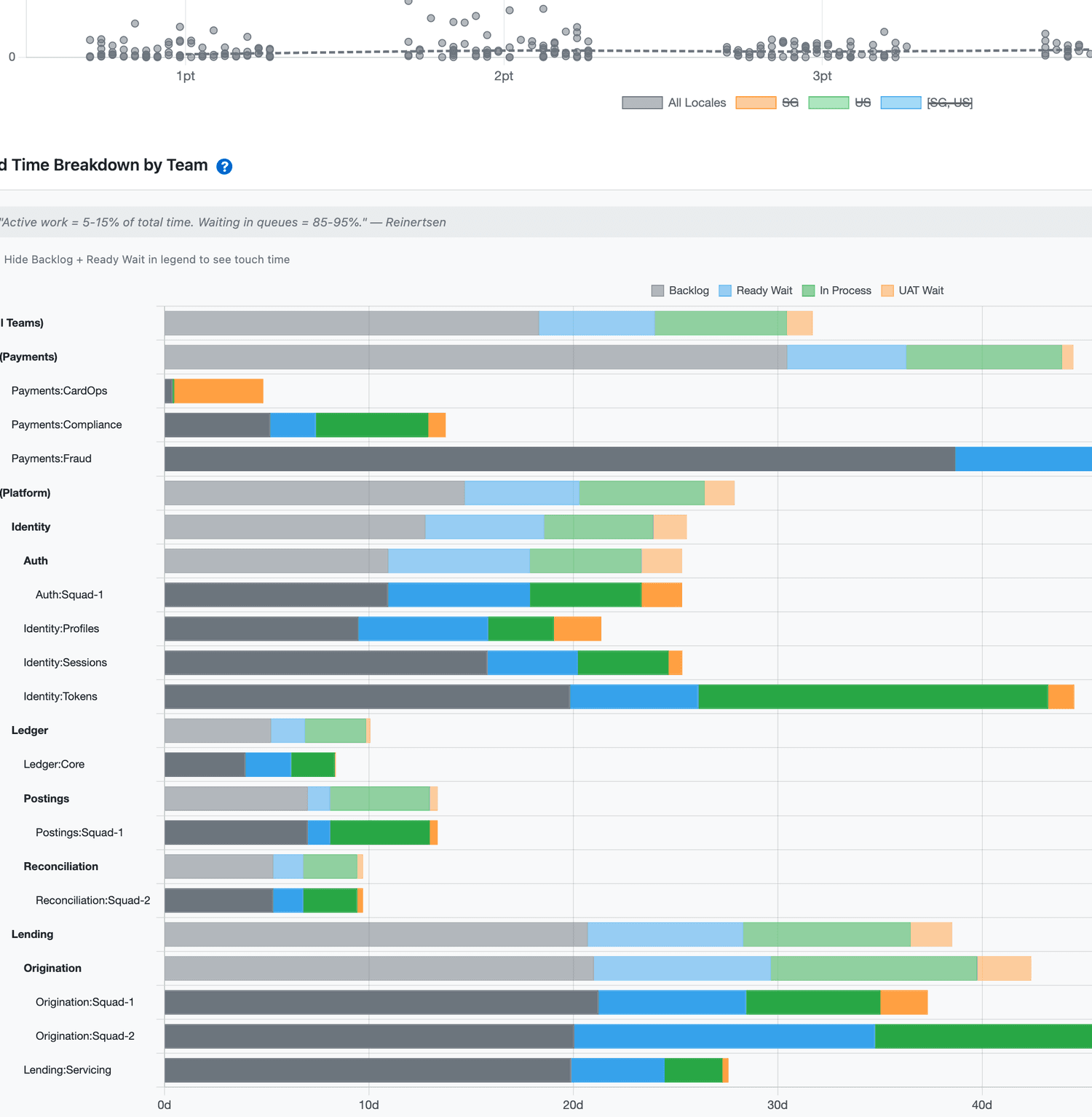Select the Identity:Tokens row label
Viewport: 1092px width, 1117px height.
click(x=60, y=697)
